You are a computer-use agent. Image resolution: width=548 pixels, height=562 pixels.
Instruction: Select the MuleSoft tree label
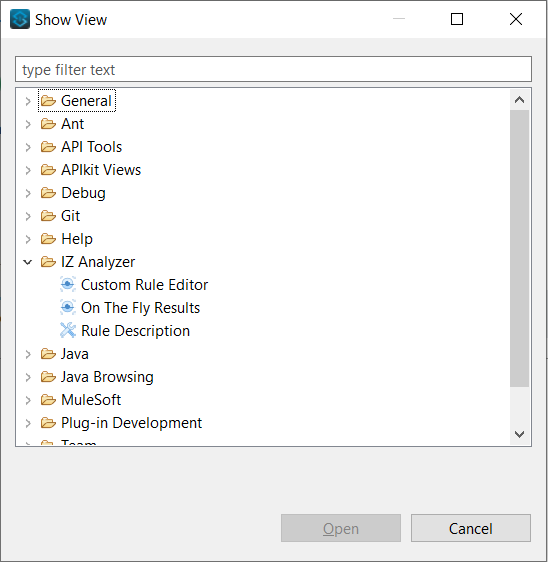tap(91, 400)
